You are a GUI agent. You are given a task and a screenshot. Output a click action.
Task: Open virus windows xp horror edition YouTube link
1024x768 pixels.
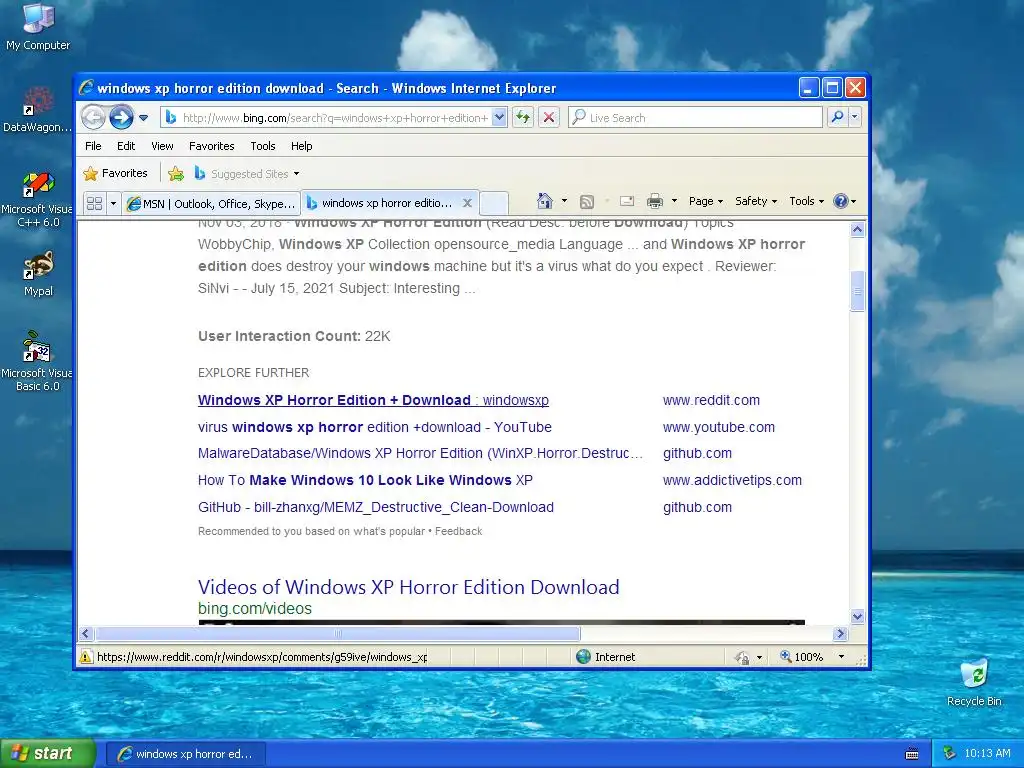tap(374, 427)
